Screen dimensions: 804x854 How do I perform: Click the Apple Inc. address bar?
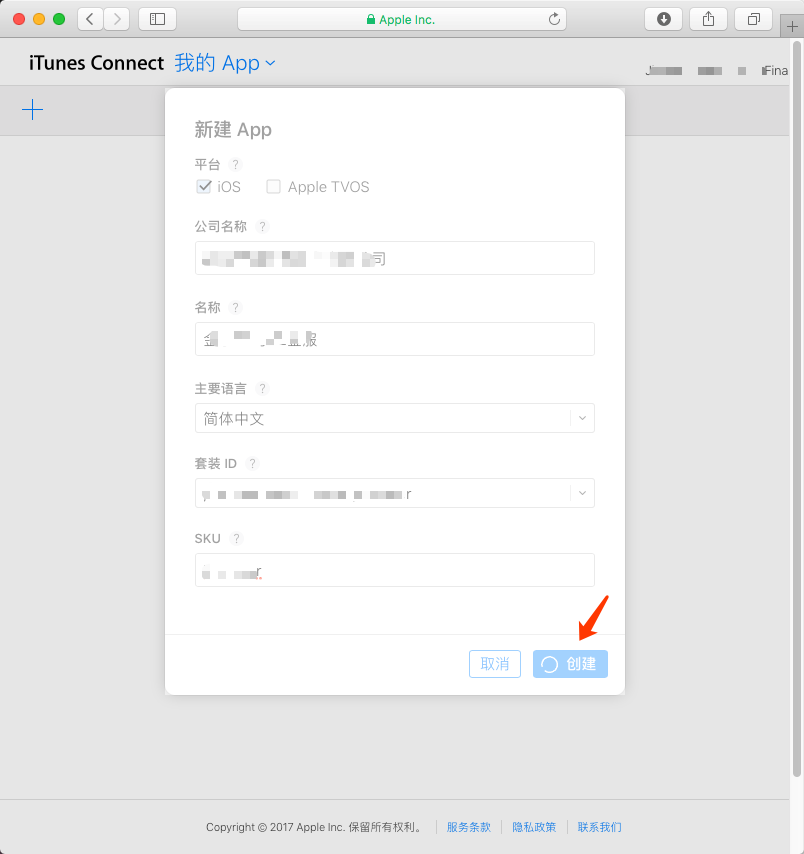(402, 20)
